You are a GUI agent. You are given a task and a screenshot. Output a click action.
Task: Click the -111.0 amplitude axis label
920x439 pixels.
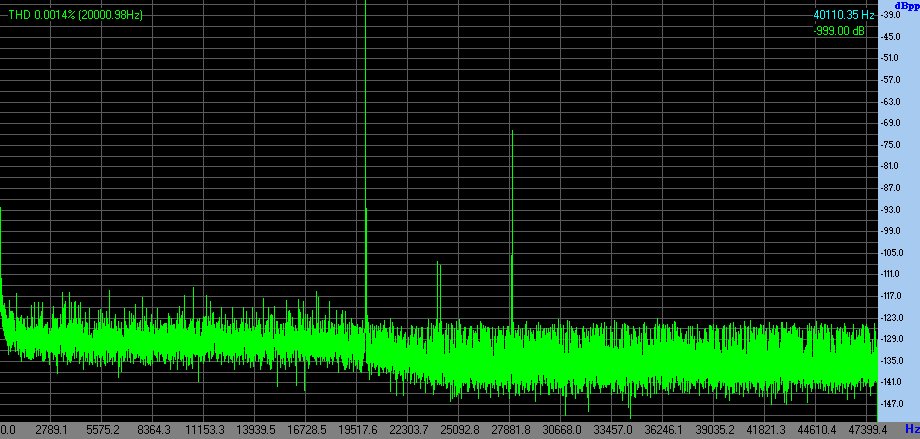[893, 274]
